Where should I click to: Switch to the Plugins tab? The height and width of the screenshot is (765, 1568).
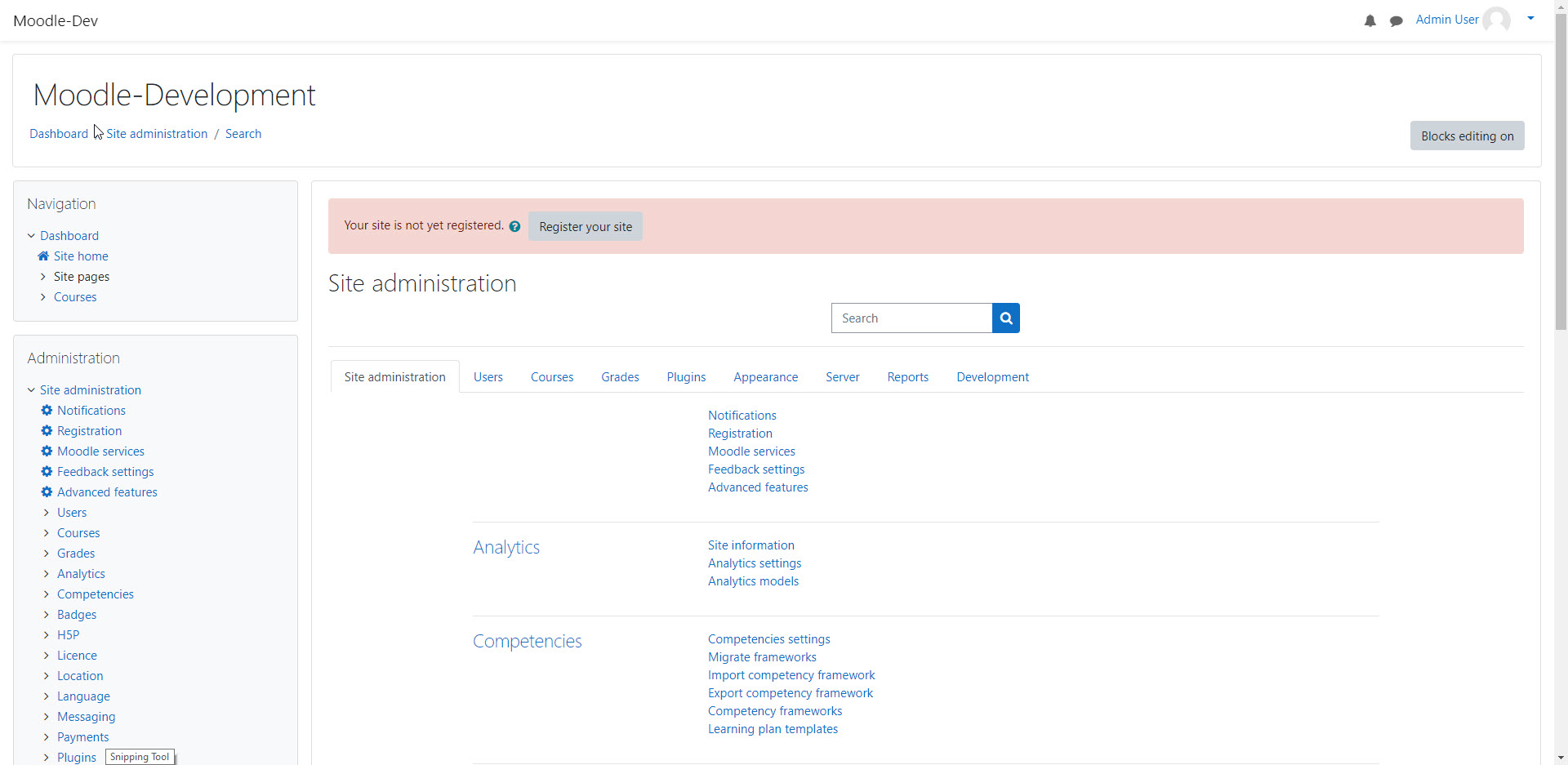686,376
